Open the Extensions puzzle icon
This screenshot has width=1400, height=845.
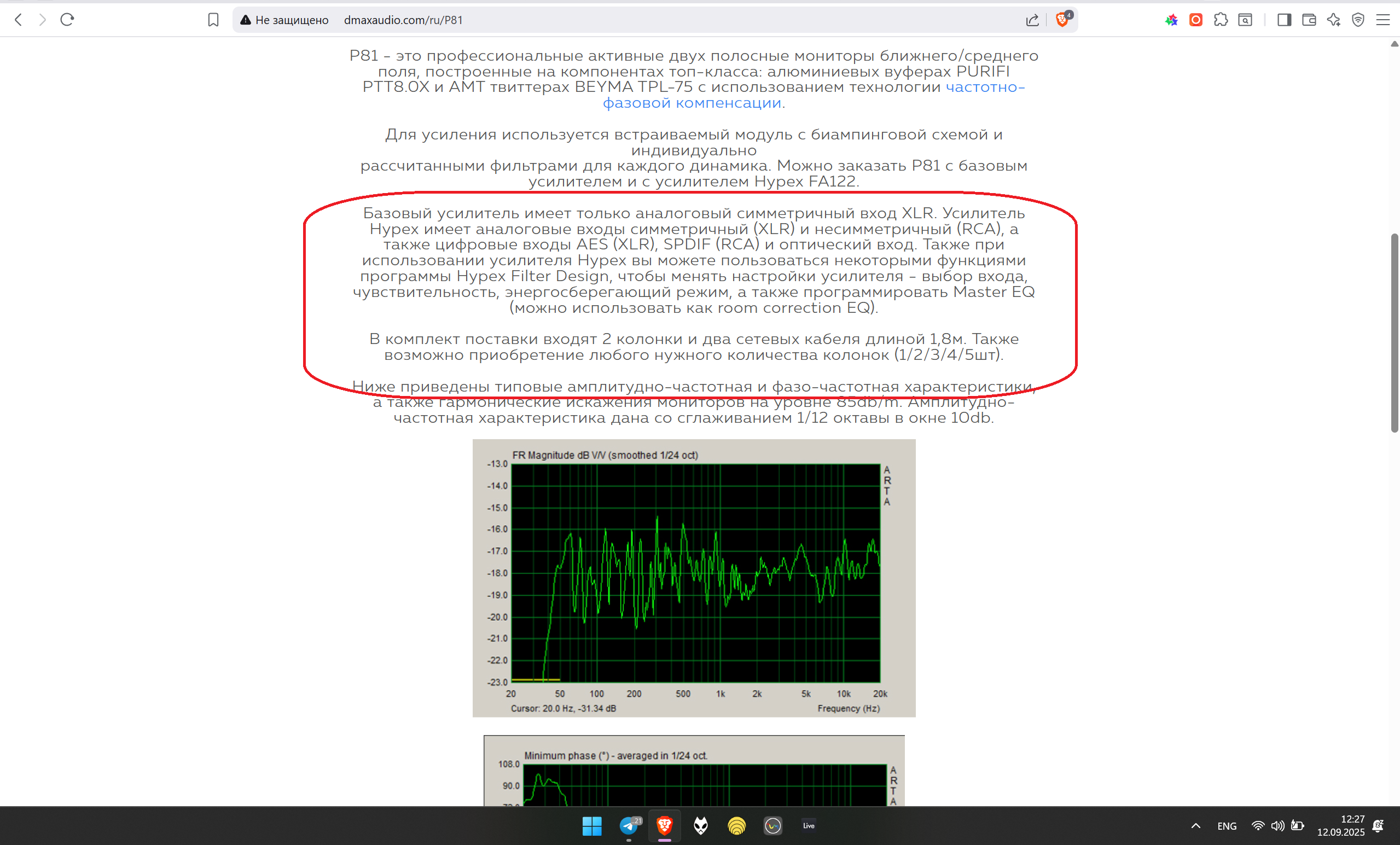(x=1221, y=20)
